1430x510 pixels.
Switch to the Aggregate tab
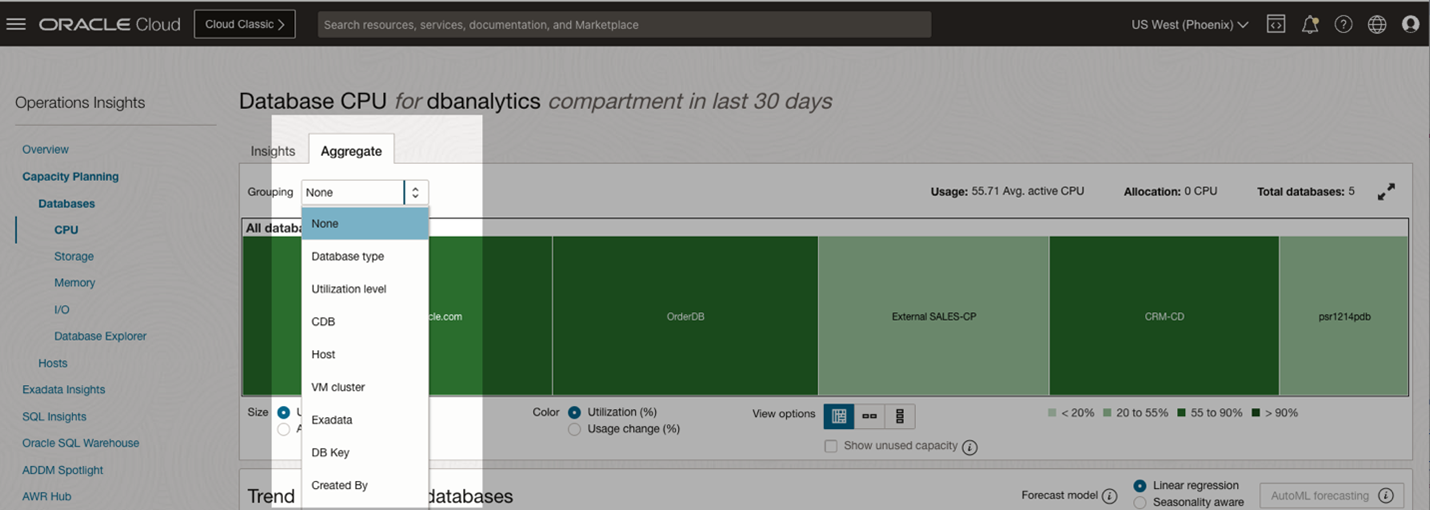[x=351, y=151]
